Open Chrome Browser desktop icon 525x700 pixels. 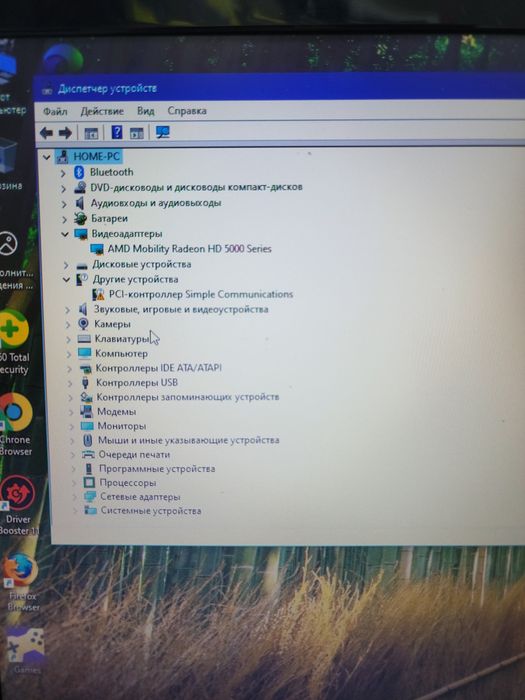[16, 425]
